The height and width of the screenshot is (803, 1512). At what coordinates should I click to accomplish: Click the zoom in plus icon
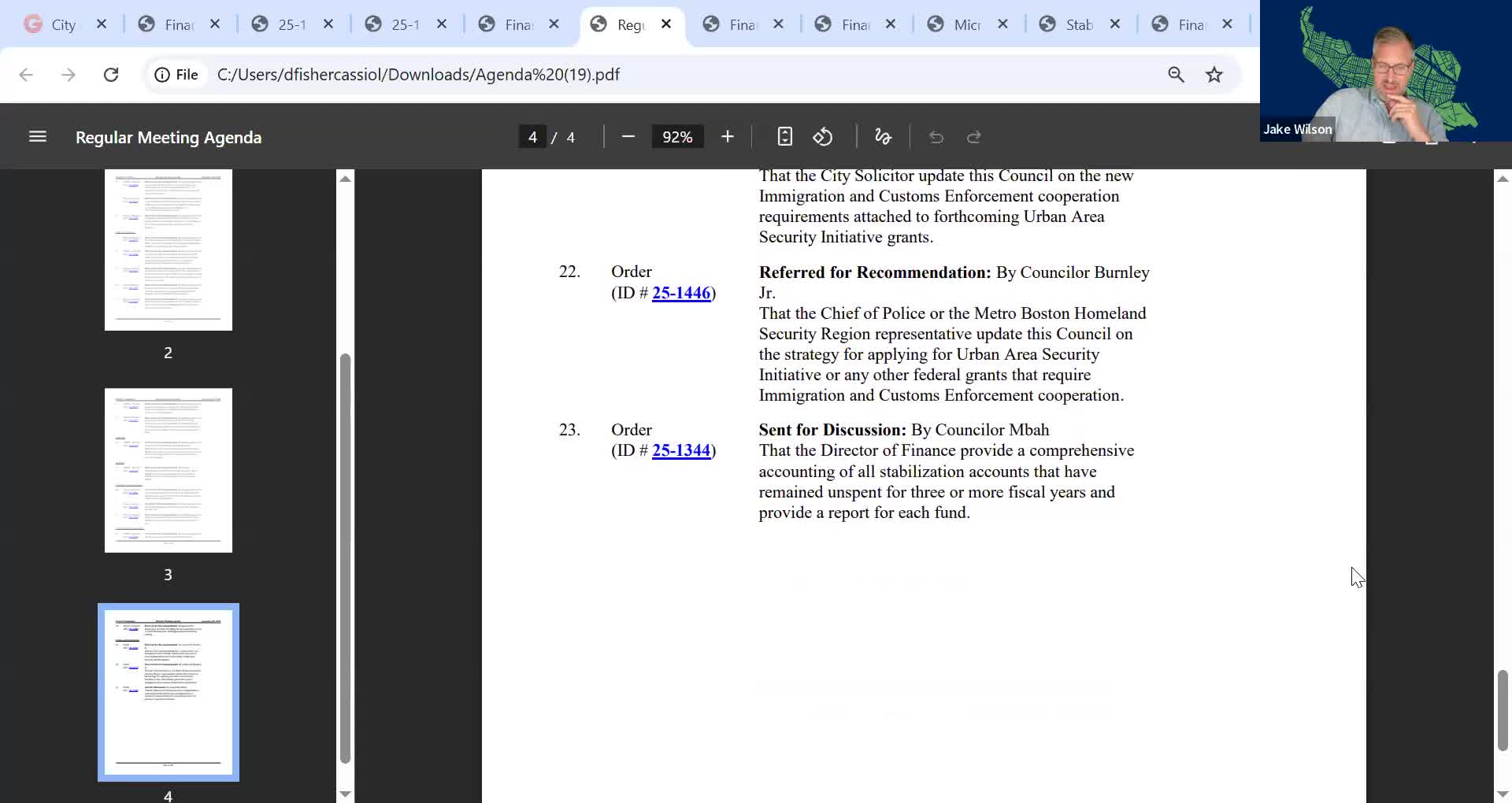(x=727, y=137)
